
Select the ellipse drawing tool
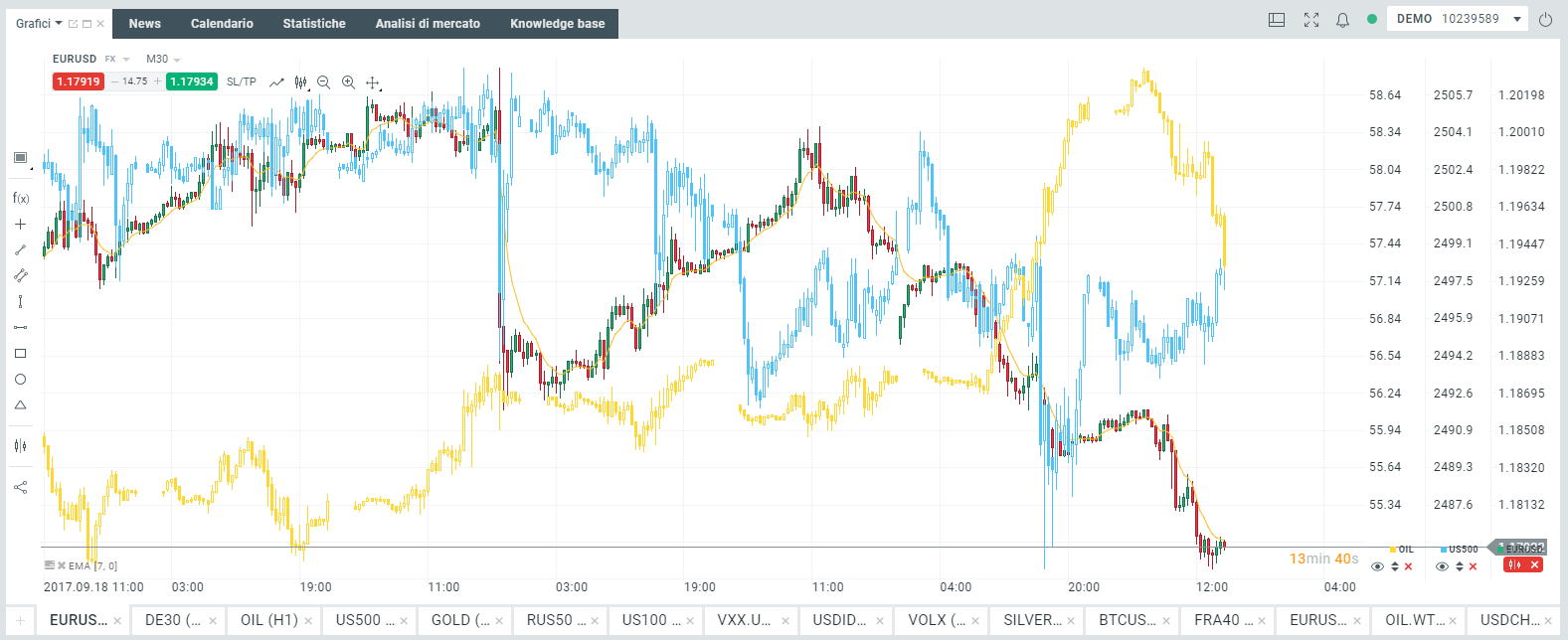(x=20, y=380)
